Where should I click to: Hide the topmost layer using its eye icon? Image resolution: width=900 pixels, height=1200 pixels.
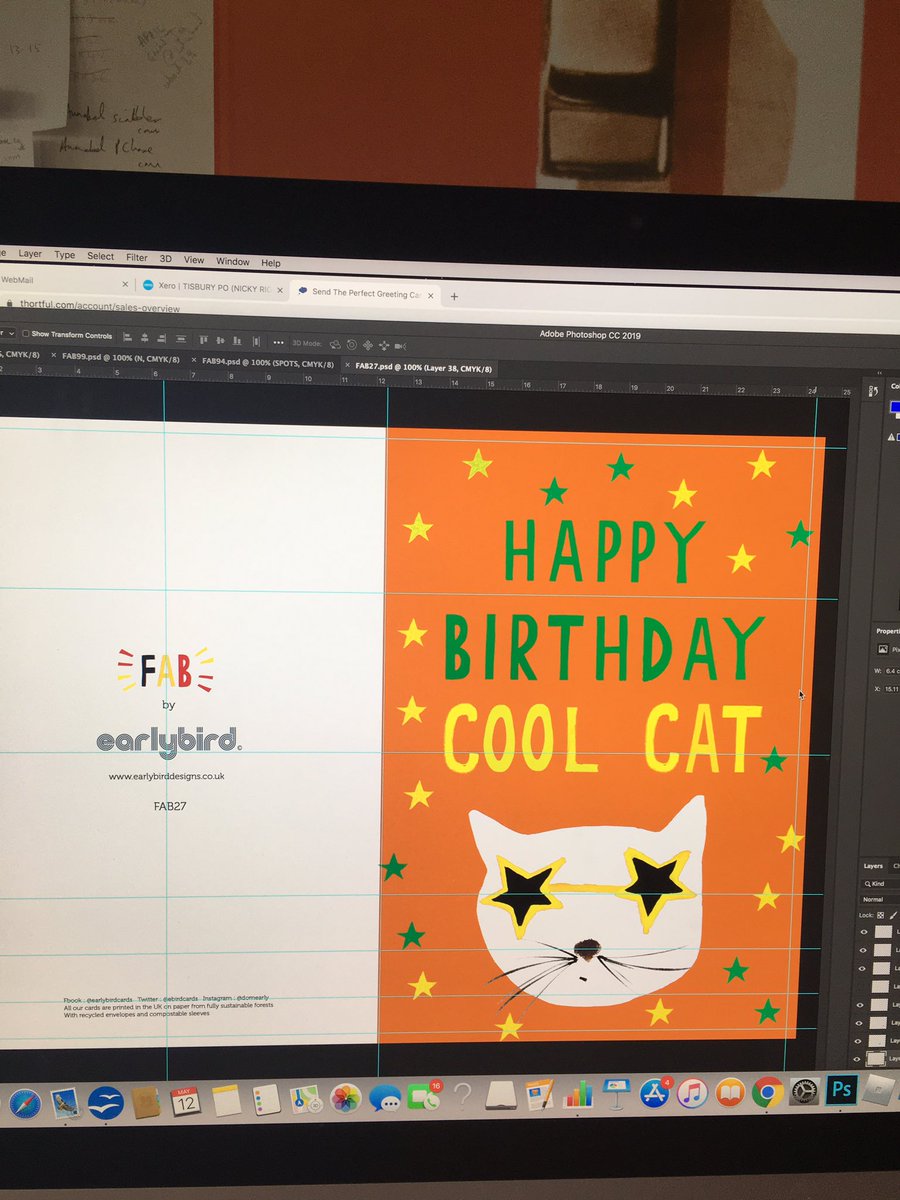864,932
